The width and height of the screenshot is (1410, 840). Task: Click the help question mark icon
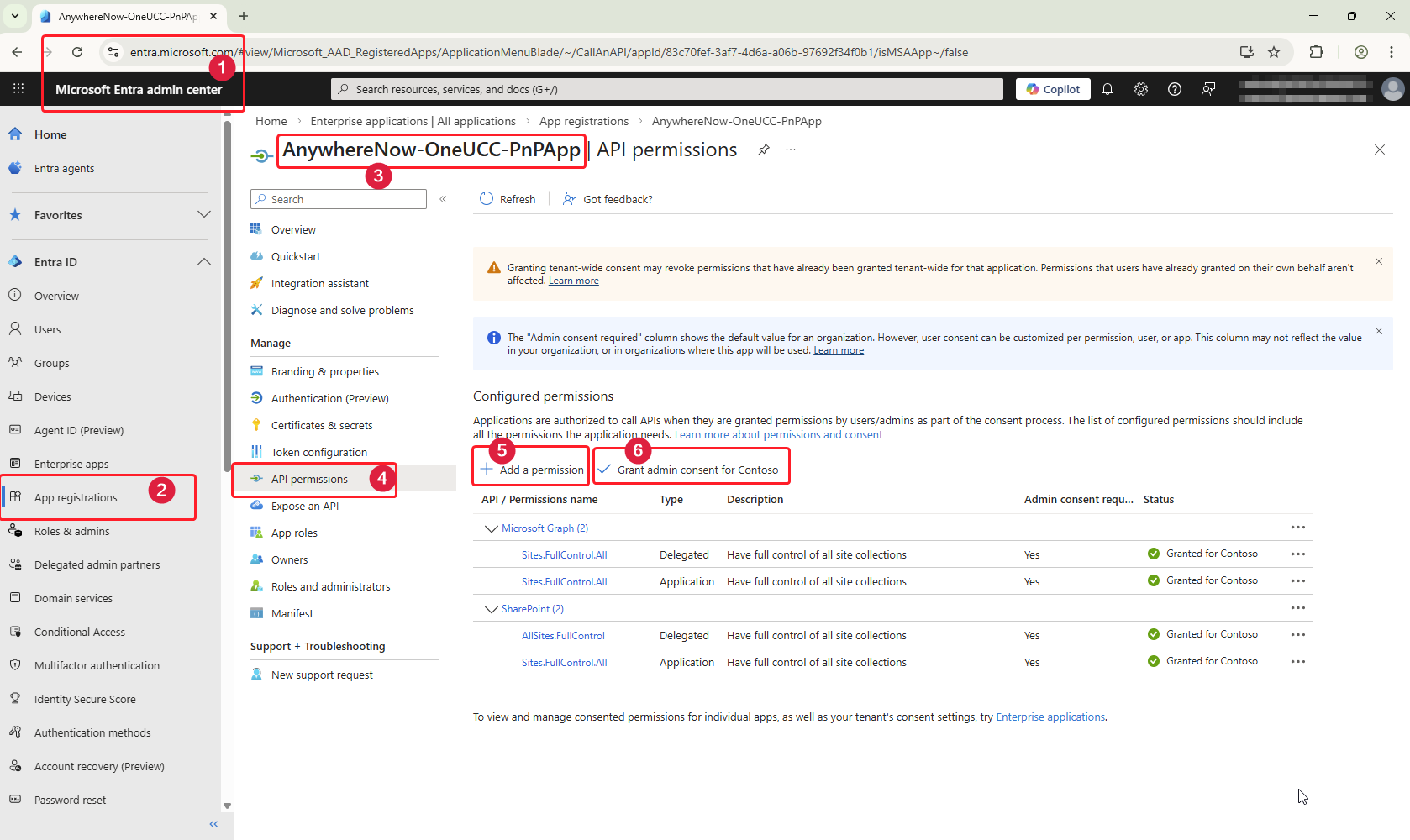(x=1175, y=89)
